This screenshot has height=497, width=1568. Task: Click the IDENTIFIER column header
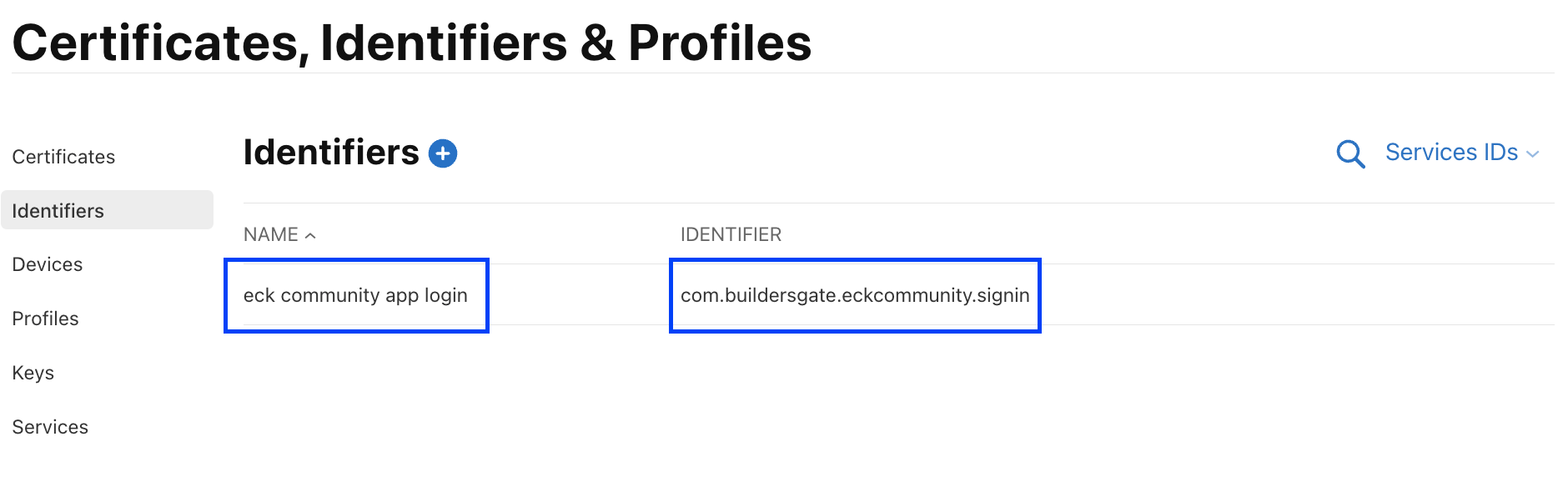coord(731,235)
